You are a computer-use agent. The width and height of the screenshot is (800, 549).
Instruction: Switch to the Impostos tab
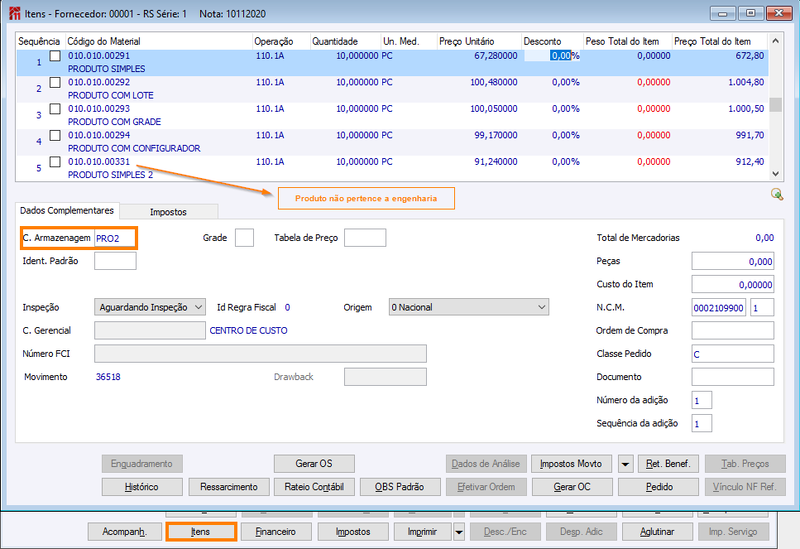click(x=168, y=212)
